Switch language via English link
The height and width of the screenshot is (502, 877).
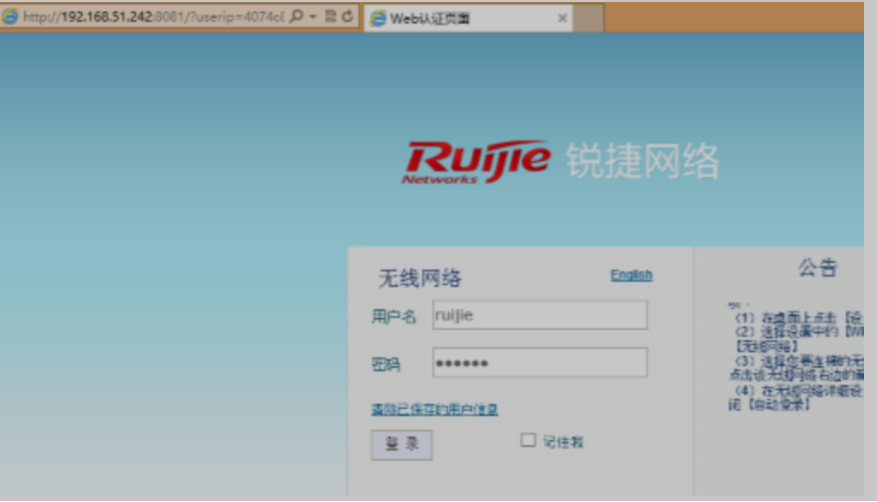[x=631, y=275]
